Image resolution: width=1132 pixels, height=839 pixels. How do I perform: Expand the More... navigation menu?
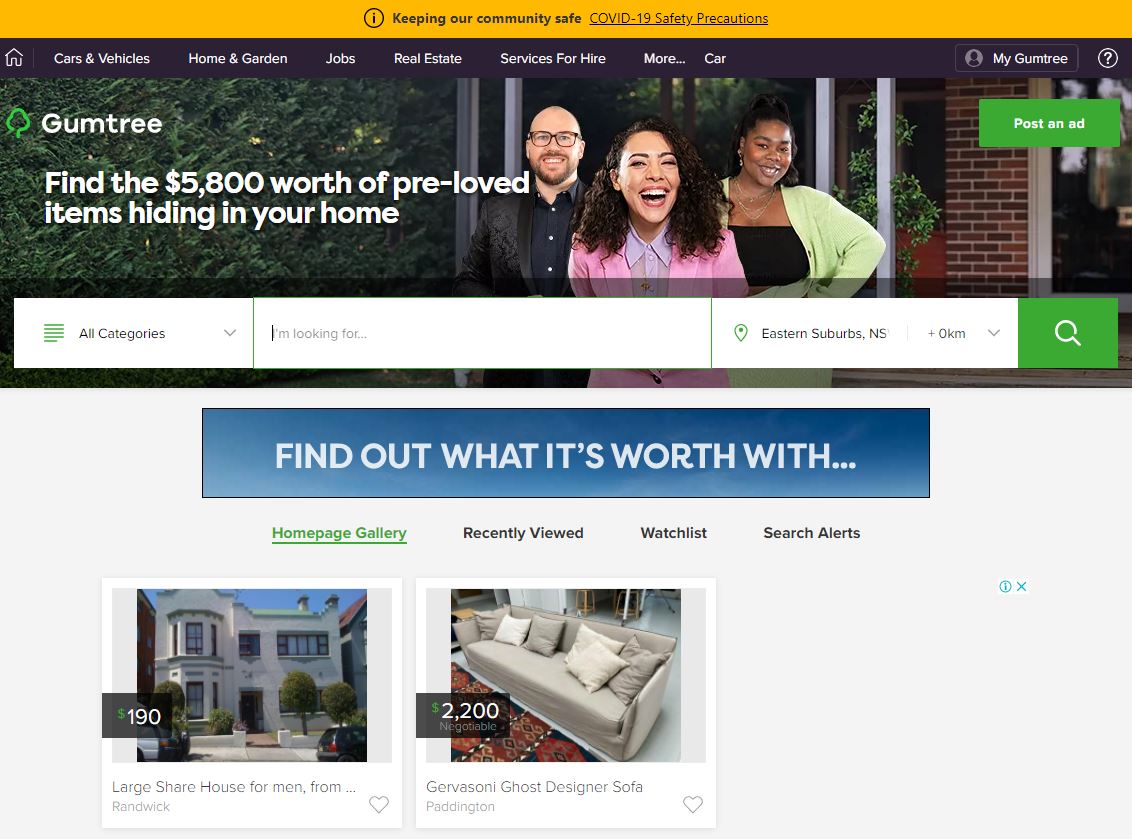tap(664, 58)
